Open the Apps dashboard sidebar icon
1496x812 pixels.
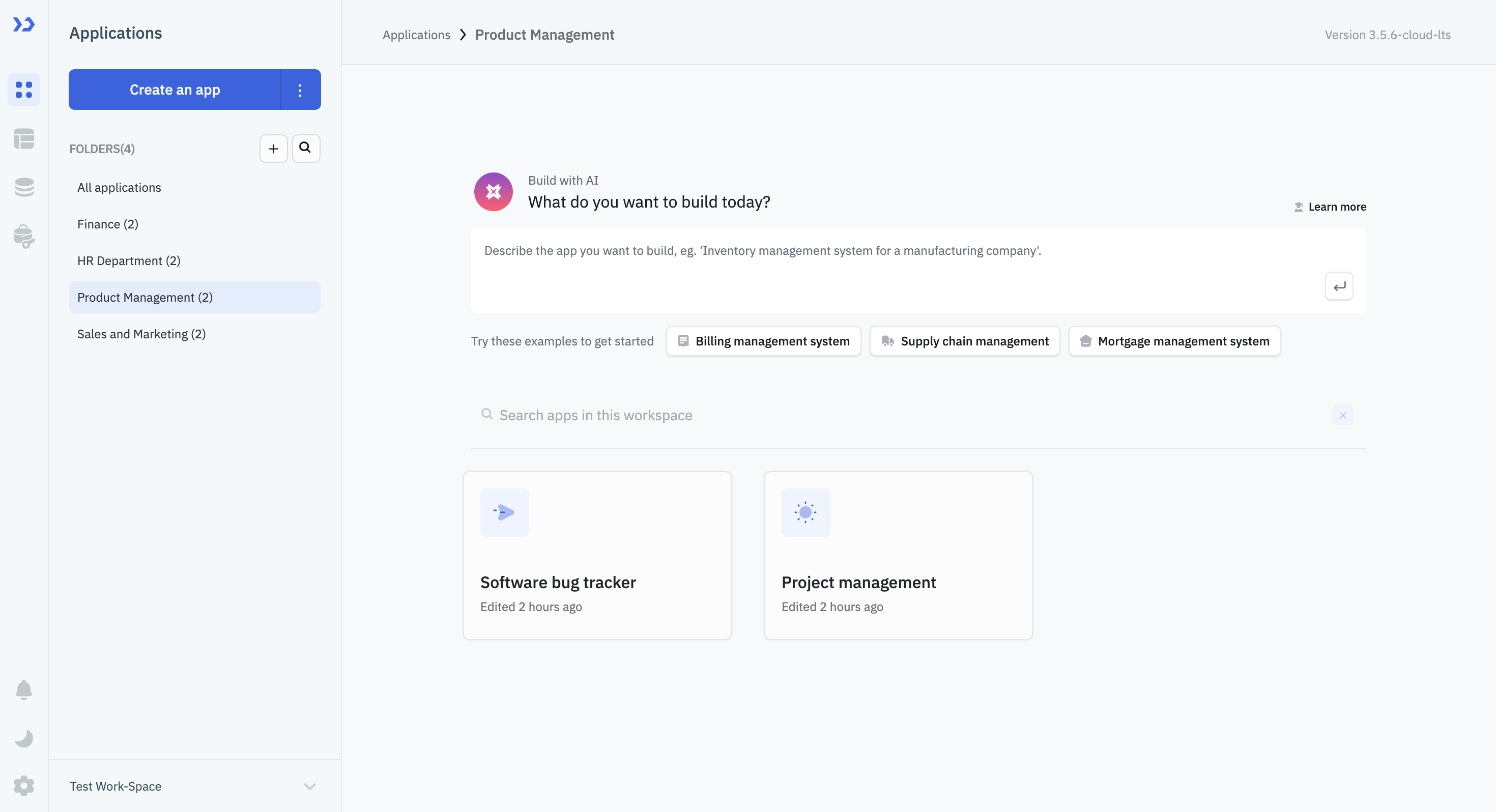pyautogui.click(x=24, y=90)
